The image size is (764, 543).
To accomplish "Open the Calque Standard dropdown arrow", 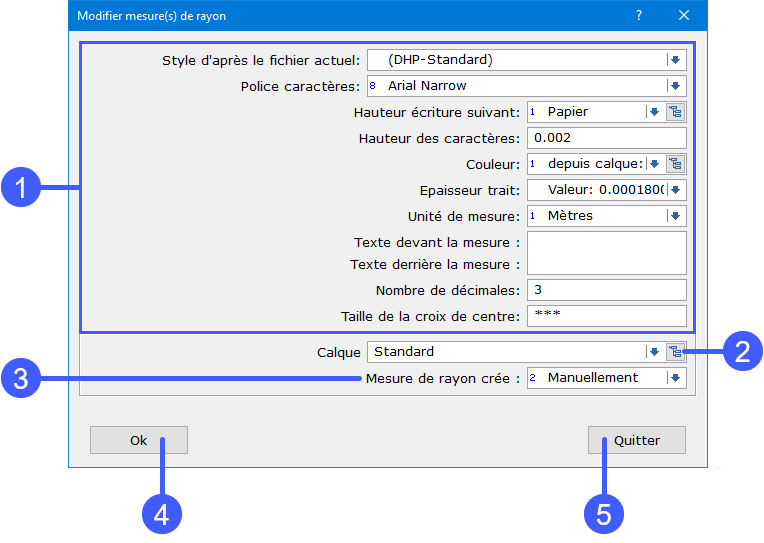I will point(654,352).
